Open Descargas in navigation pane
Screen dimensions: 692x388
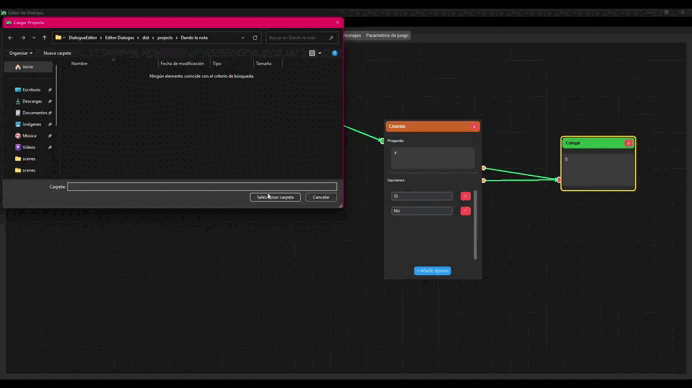coord(32,102)
